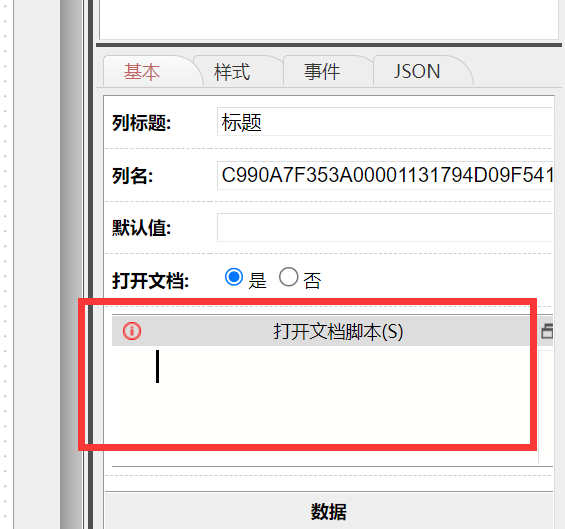Click the dark vertical panel splitter
Viewport: 565px width, 529px height.
coord(90,264)
